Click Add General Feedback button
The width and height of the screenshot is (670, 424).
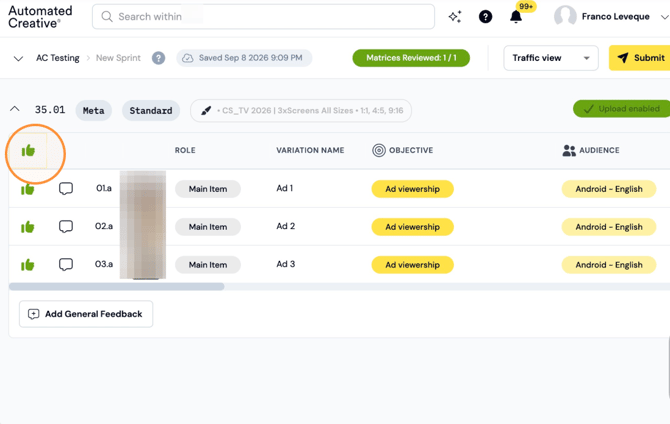click(86, 314)
